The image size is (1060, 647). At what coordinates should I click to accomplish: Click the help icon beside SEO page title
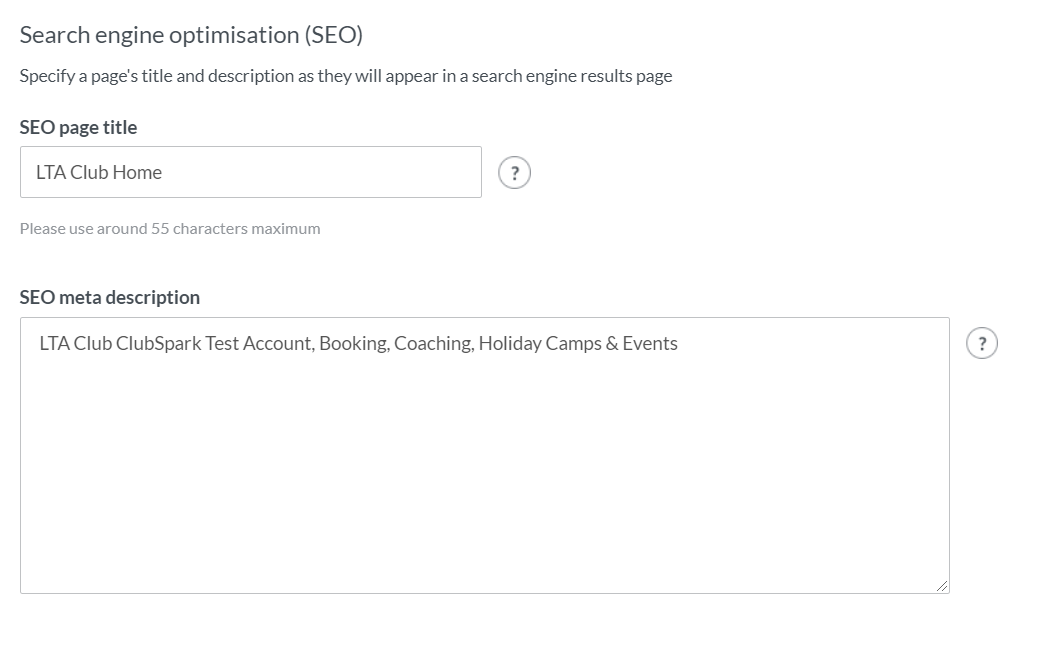[x=514, y=173]
